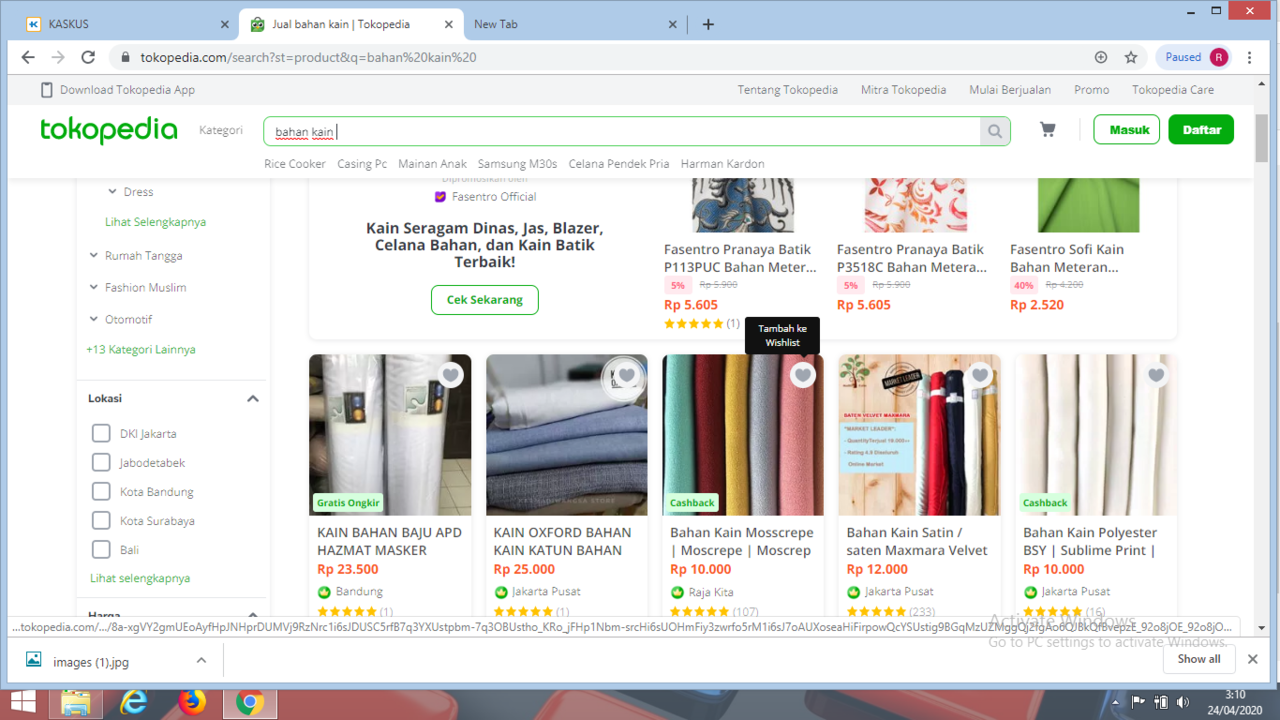Check the Jabodetabek location box
The width and height of the screenshot is (1280, 720).
pos(100,462)
